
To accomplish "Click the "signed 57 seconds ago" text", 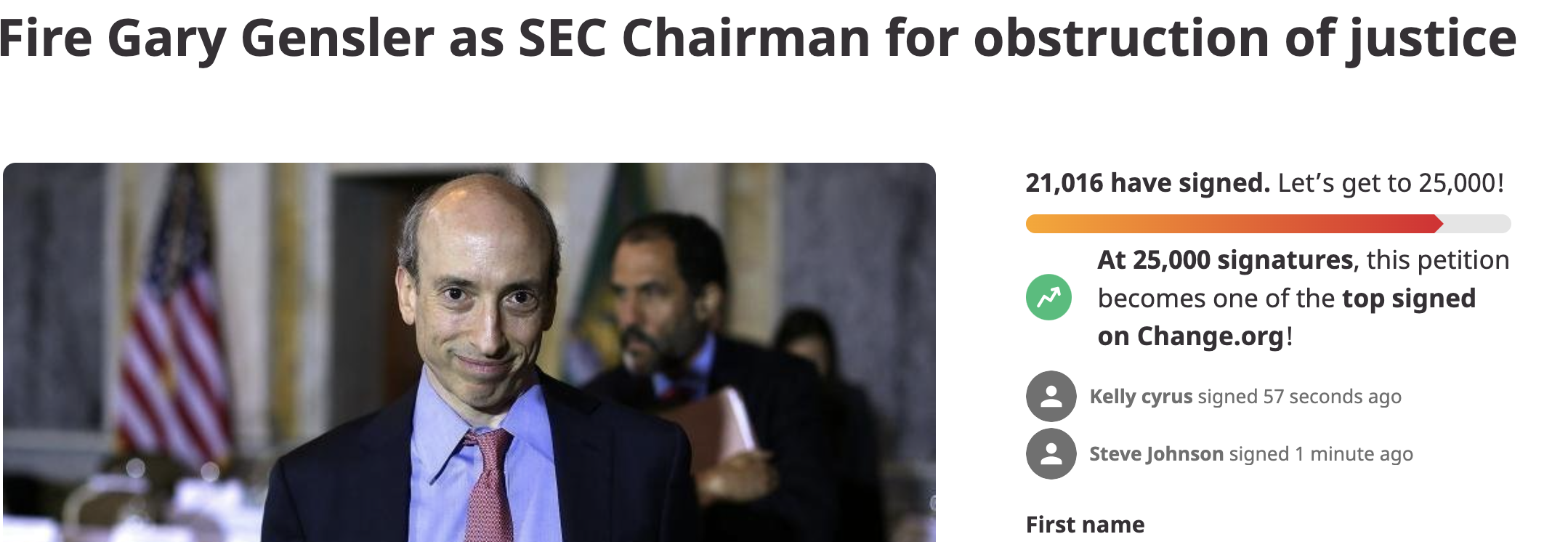I will (x=1300, y=397).
